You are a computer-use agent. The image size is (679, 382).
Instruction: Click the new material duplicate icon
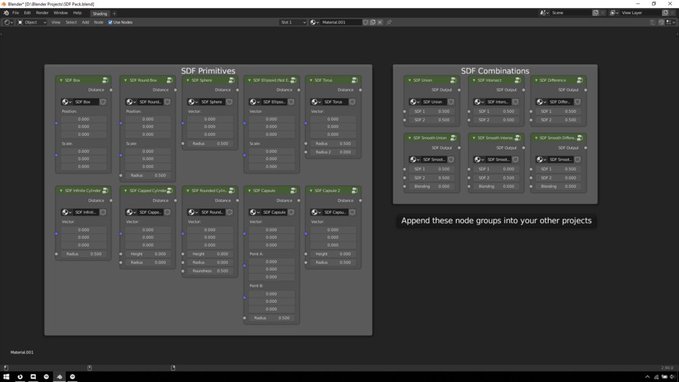coord(373,22)
